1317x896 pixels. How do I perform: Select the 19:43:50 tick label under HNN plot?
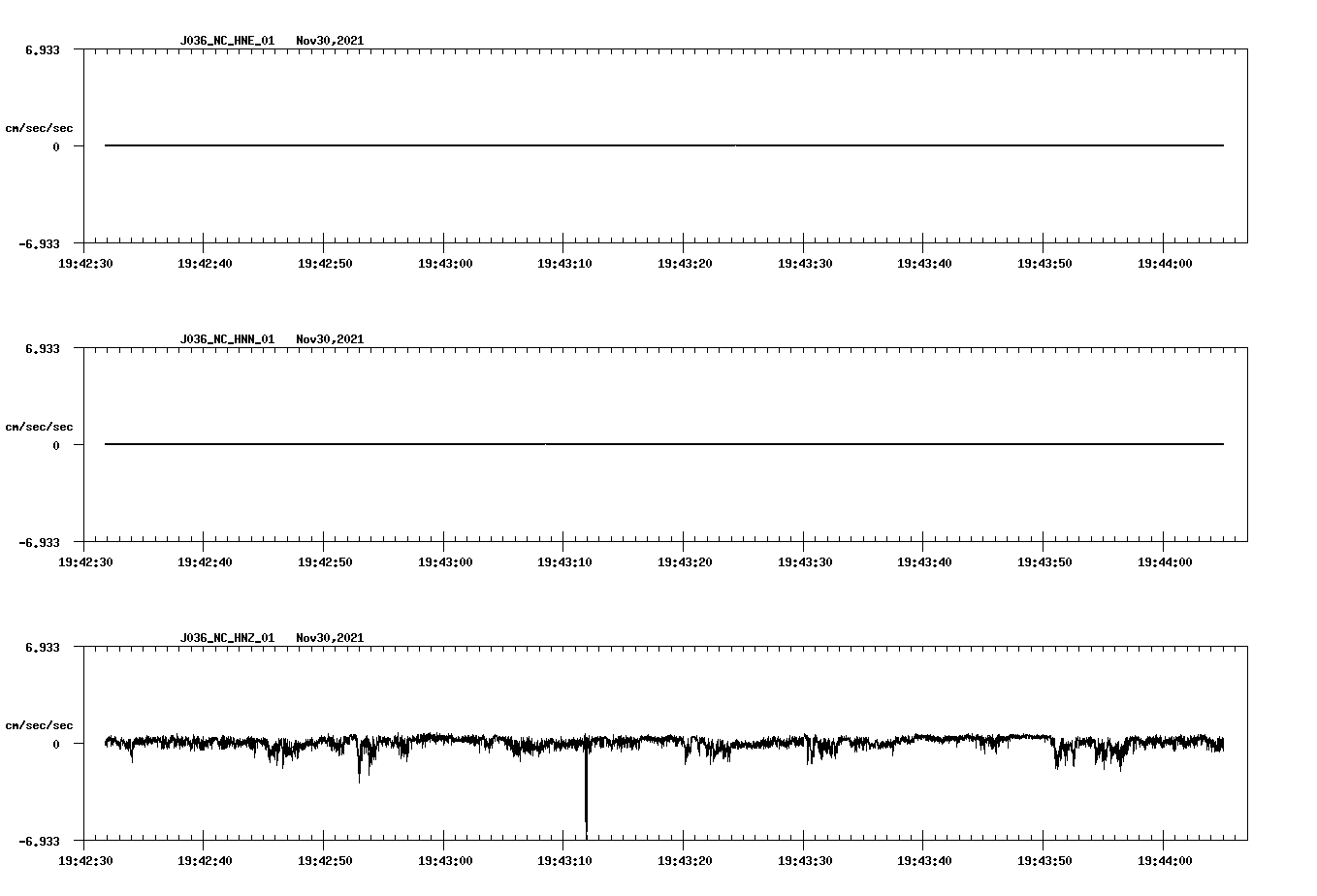(x=1045, y=561)
